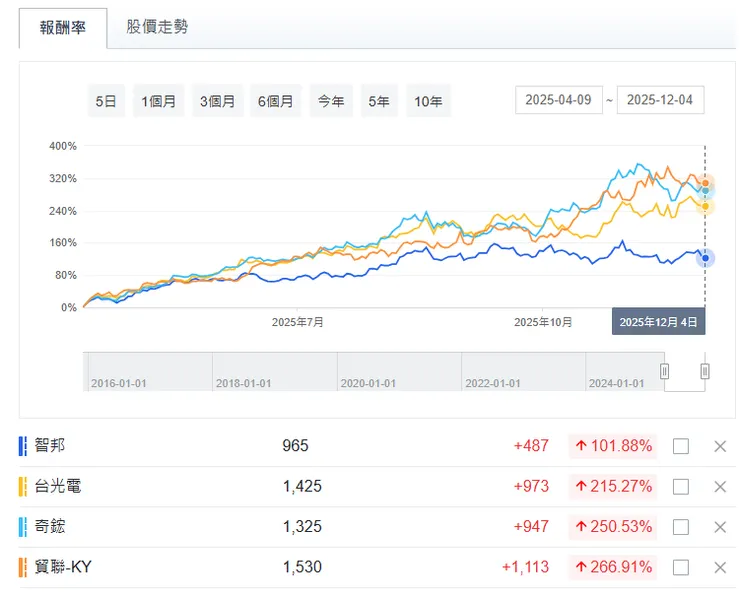Click the blue 智邦 endpoint dot on chart
Viewport: 740px width, 595px height.
click(x=705, y=258)
